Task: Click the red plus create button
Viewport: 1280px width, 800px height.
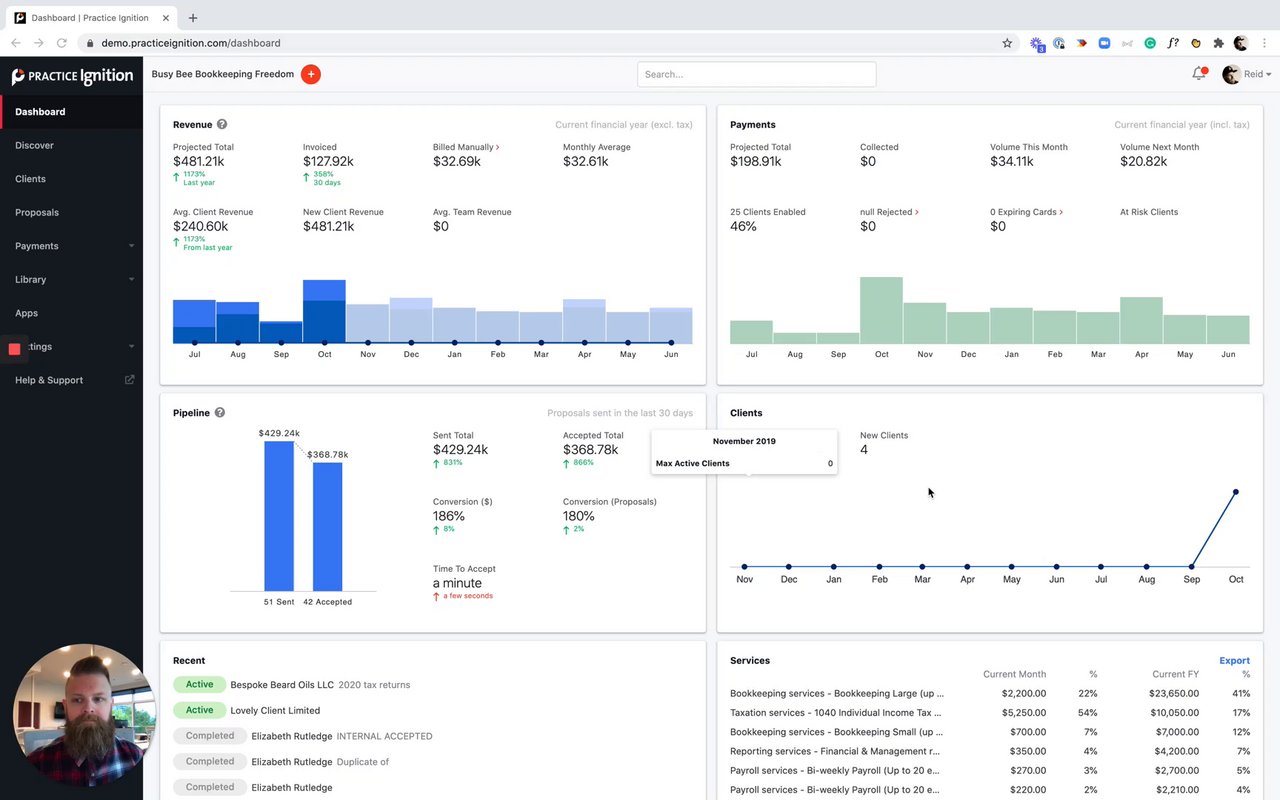Action: [x=311, y=74]
